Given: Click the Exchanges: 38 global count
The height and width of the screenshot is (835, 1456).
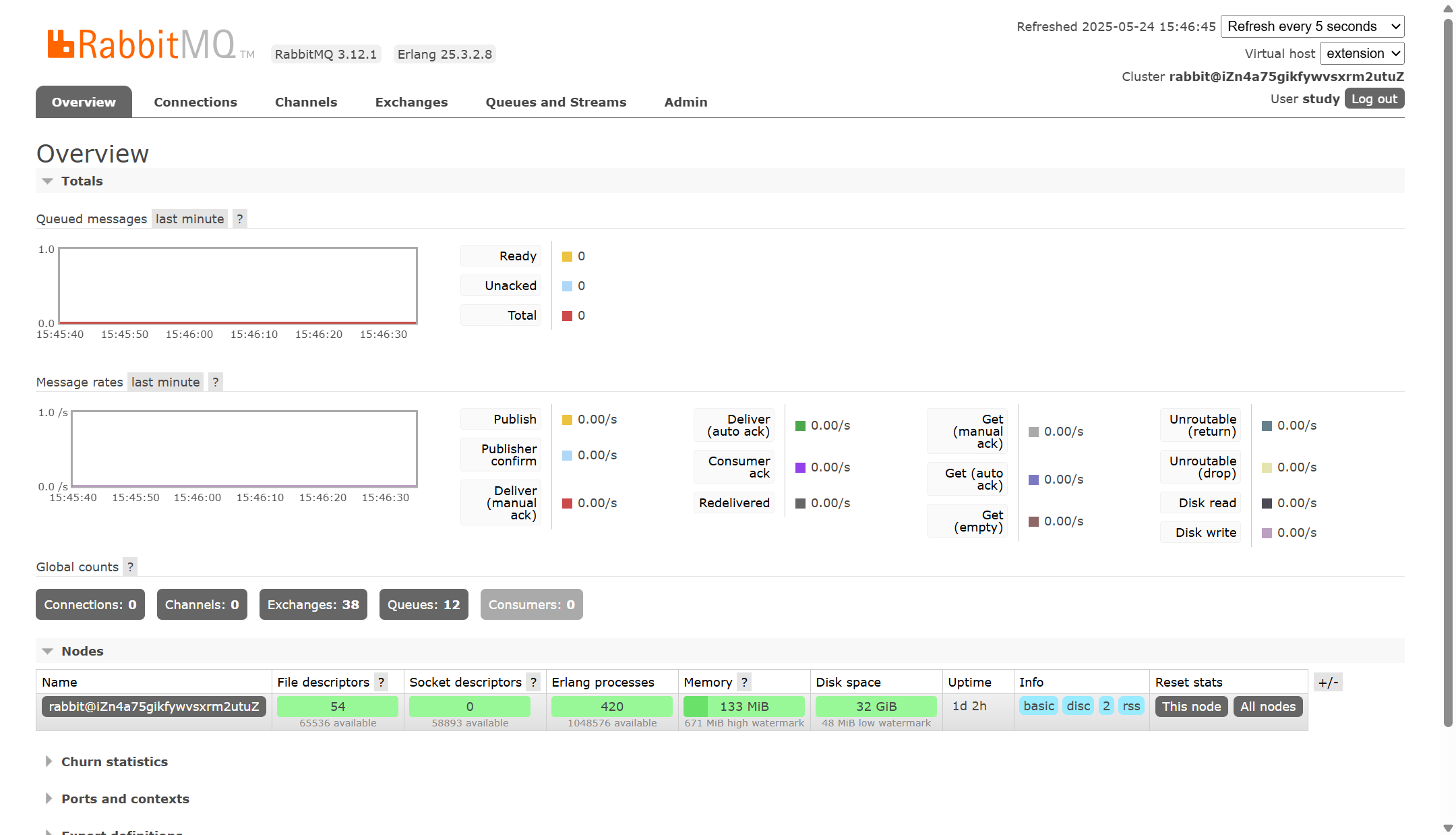Looking at the screenshot, I should (313, 604).
